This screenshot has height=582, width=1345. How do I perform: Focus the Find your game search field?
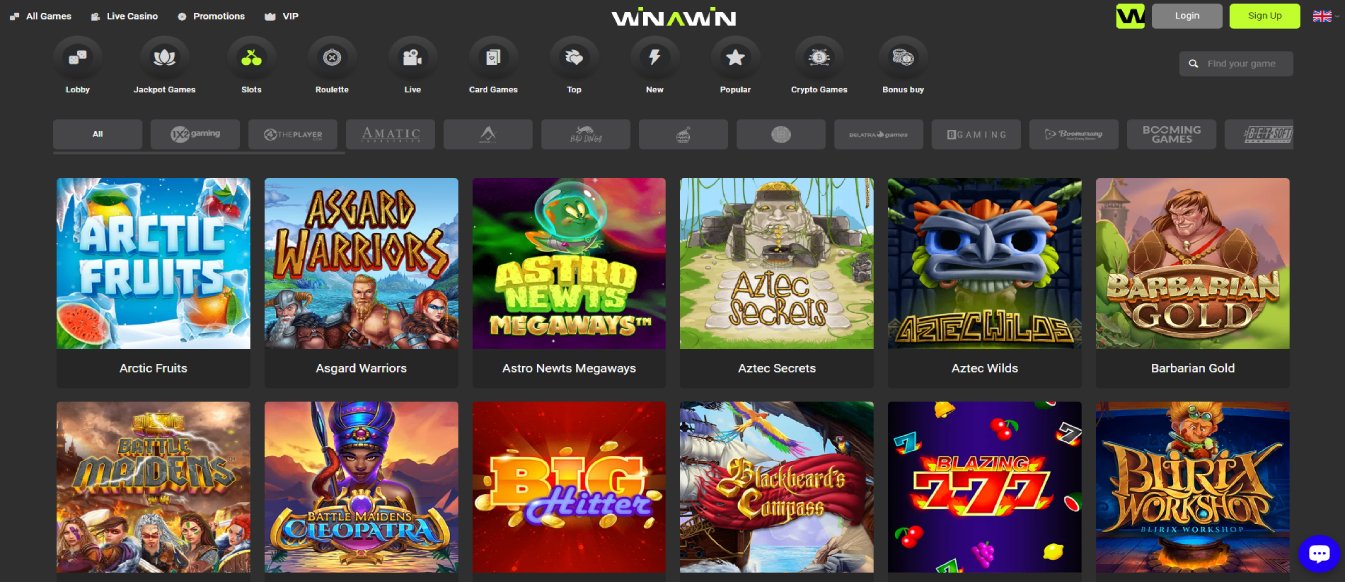[1236, 64]
